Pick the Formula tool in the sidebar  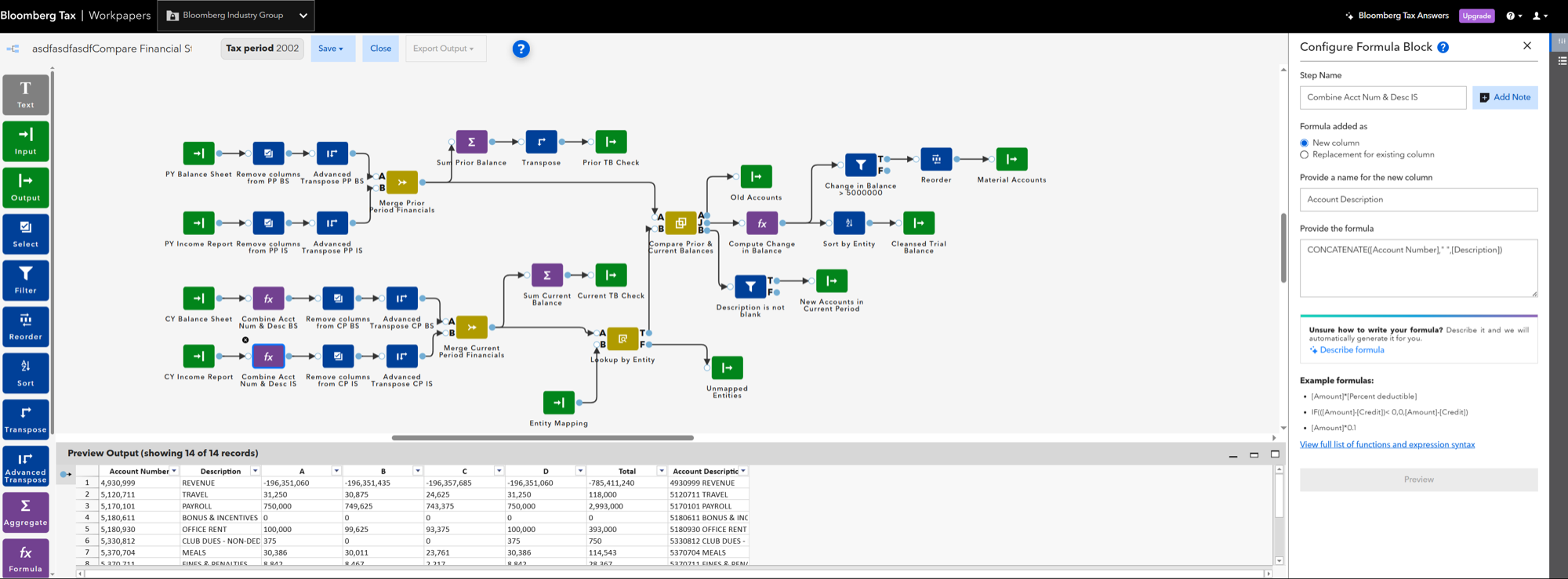pos(25,559)
